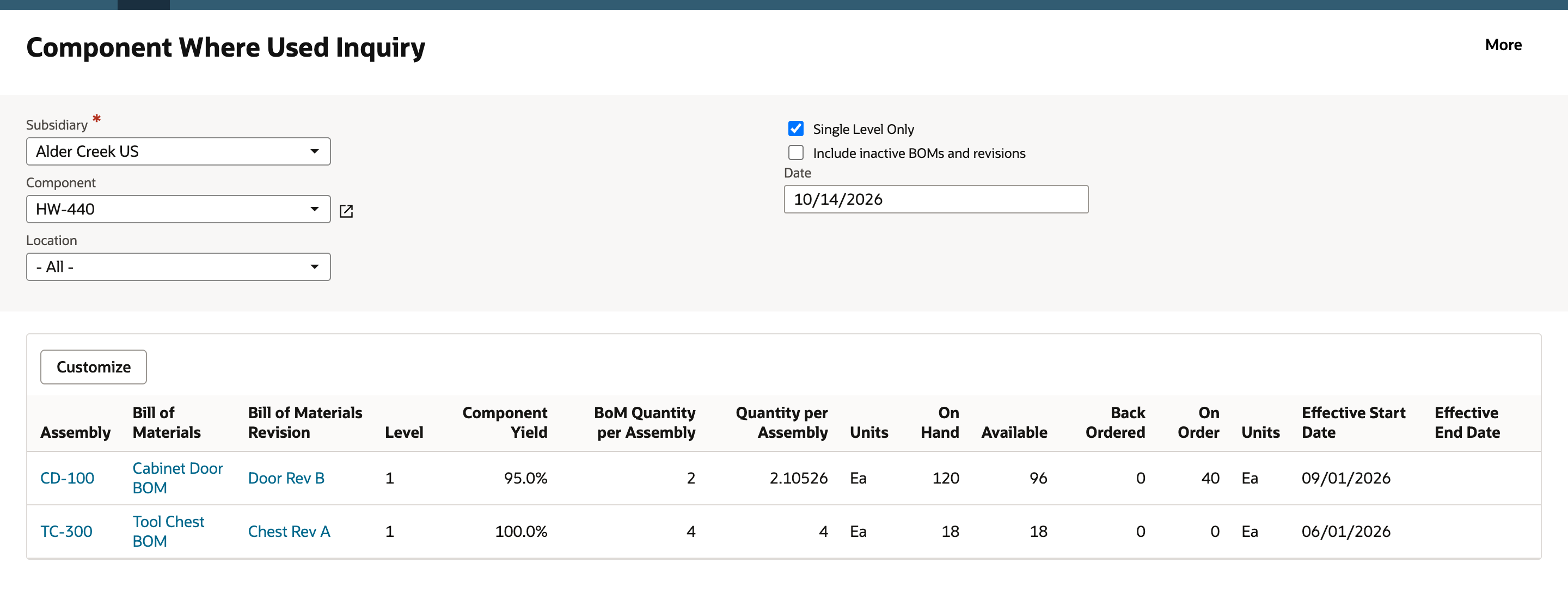Open the More menu
1568x599 pixels.
tap(1503, 45)
